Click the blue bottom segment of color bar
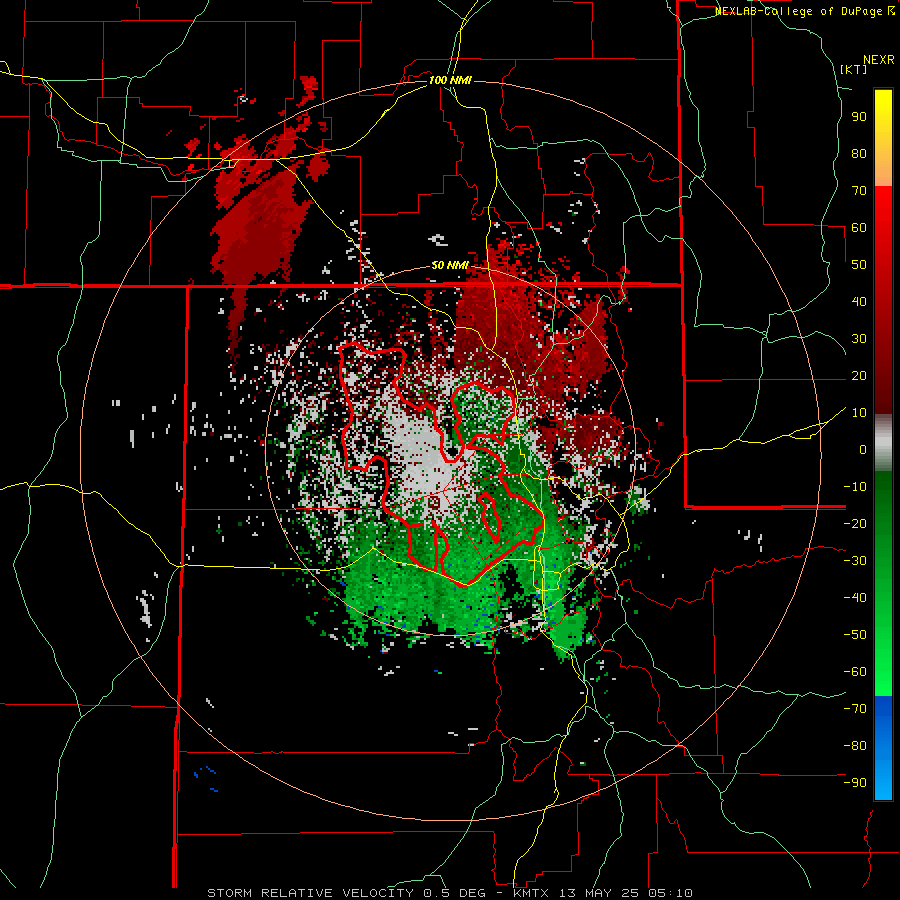The width and height of the screenshot is (900, 900). (883, 747)
